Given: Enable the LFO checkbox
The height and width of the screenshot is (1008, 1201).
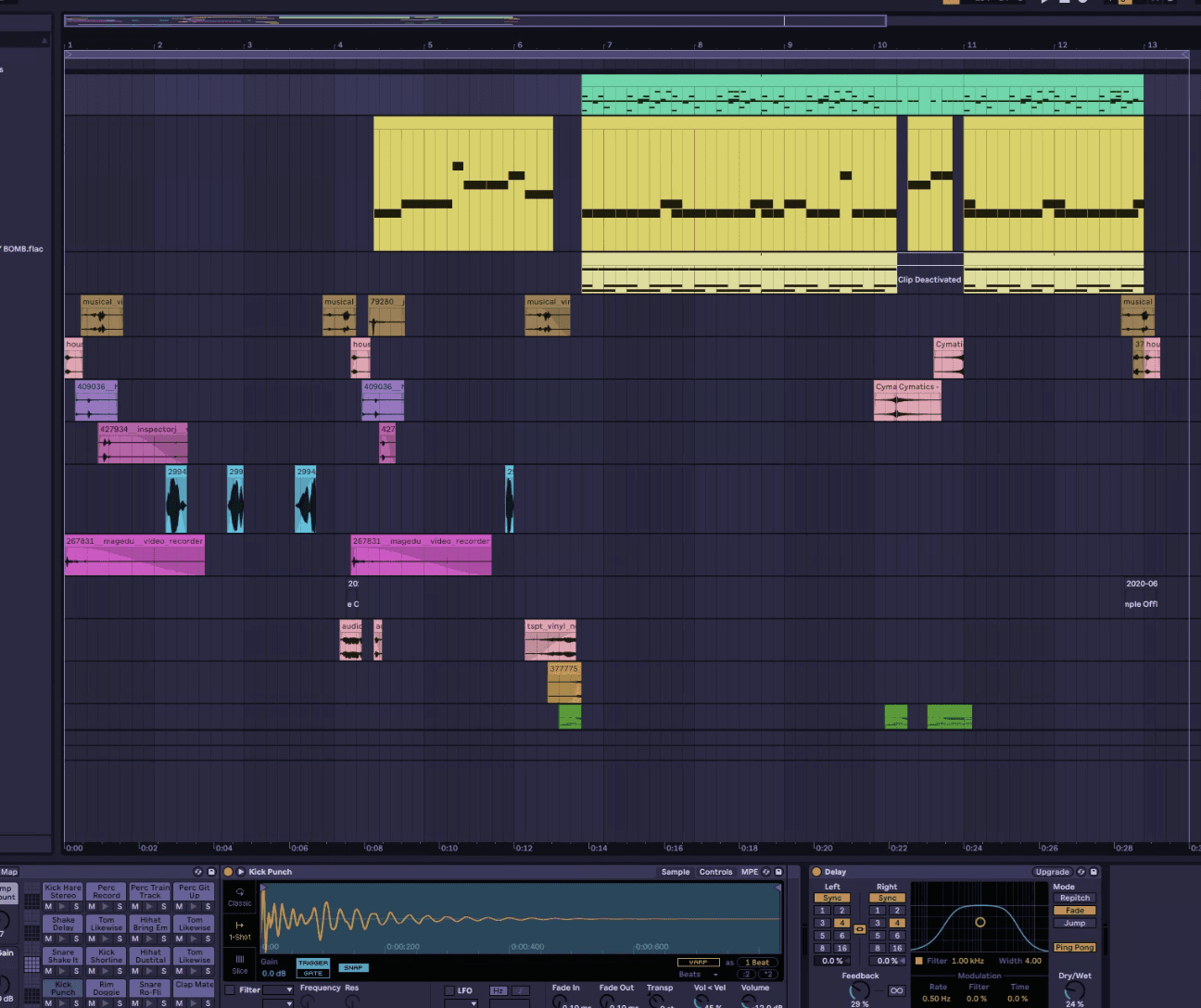Looking at the screenshot, I should pos(449,990).
